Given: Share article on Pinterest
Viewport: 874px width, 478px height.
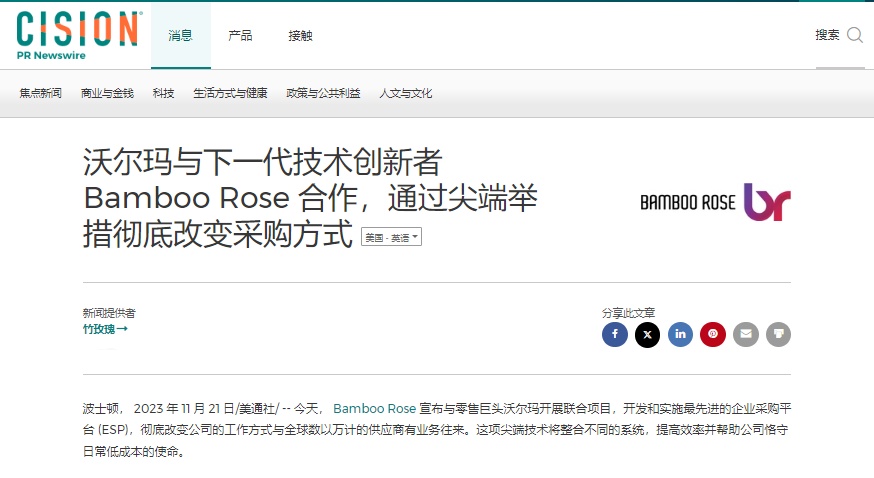Looking at the screenshot, I should pyautogui.click(x=713, y=334).
